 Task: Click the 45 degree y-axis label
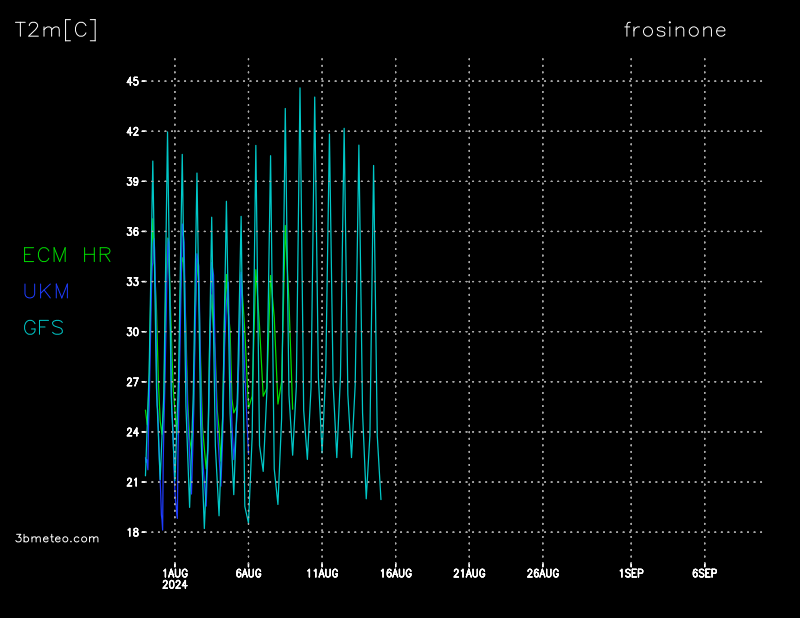(x=131, y=81)
